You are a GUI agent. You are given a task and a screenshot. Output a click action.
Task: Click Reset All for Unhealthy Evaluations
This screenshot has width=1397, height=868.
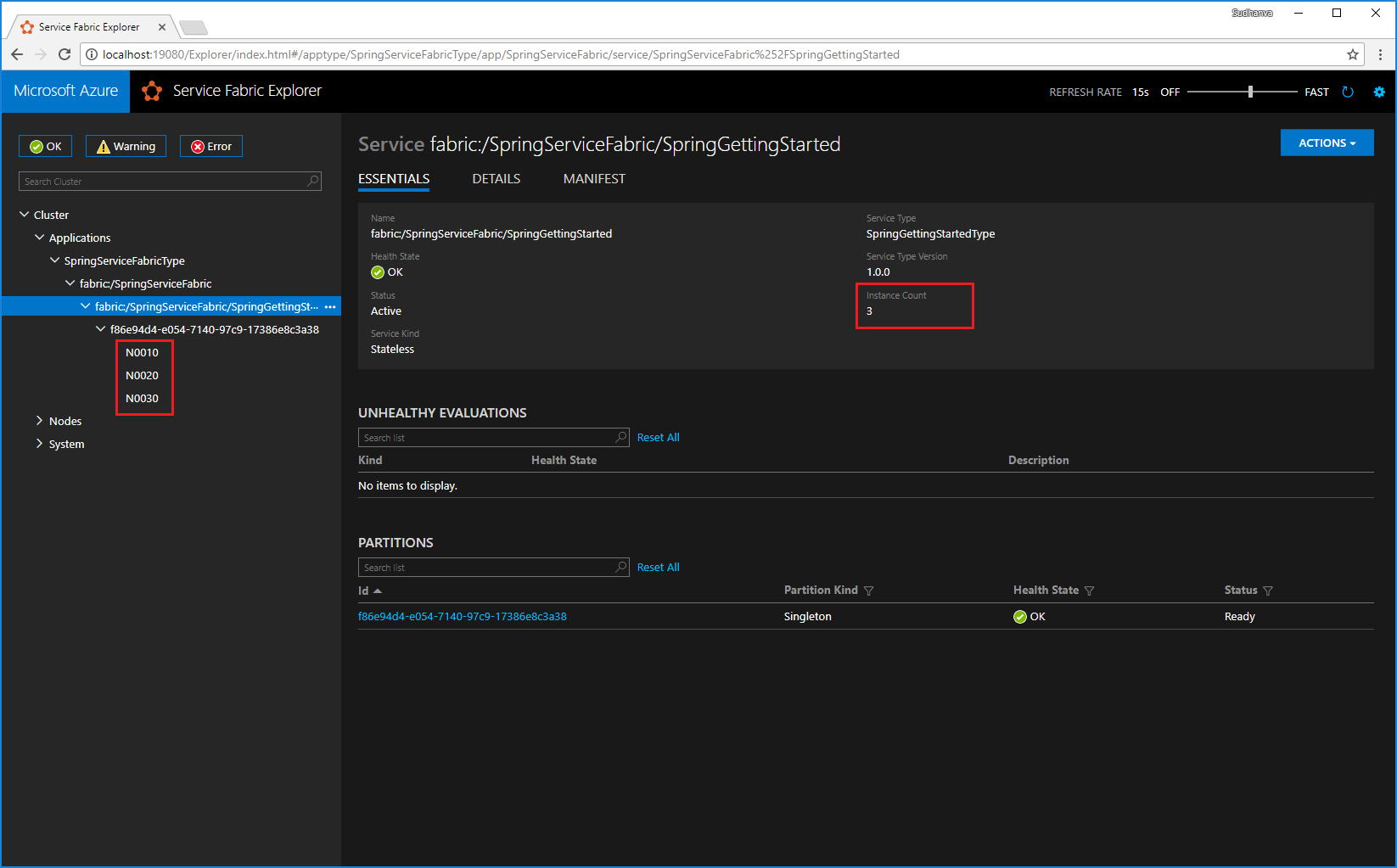tap(658, 437)
